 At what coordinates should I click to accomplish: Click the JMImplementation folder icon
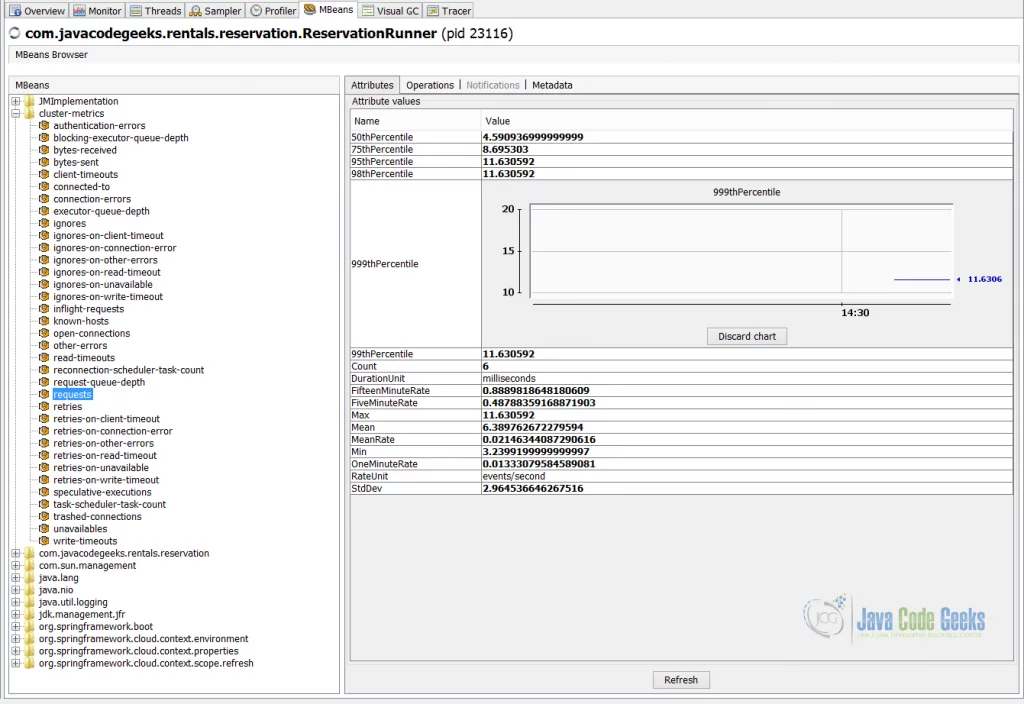pyautogui.click(x=29, y=101)
